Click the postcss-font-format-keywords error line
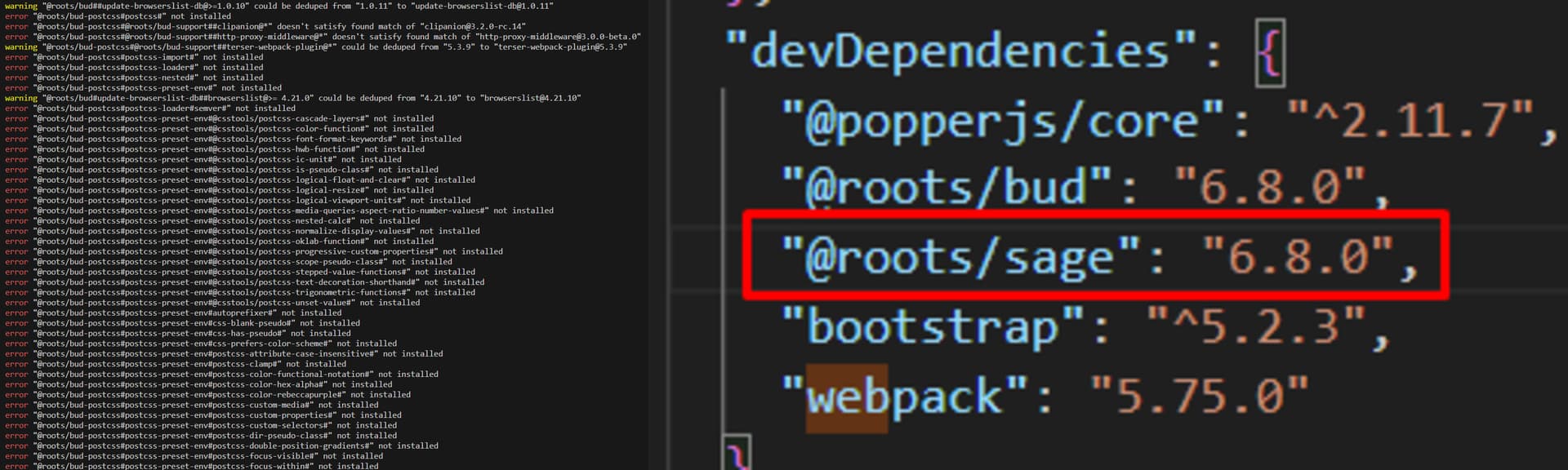 click(233, 139)
